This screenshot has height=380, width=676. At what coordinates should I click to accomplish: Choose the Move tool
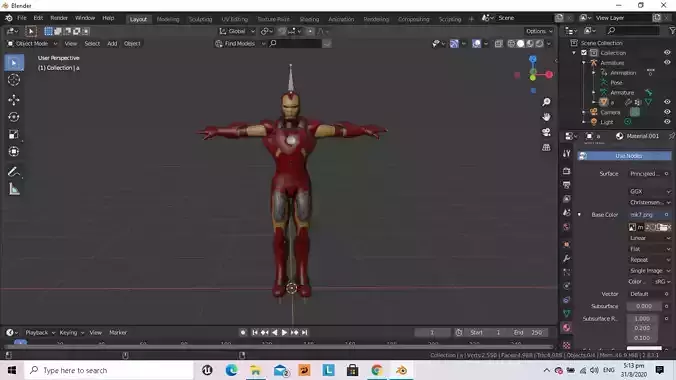click(x=14, y=100)
